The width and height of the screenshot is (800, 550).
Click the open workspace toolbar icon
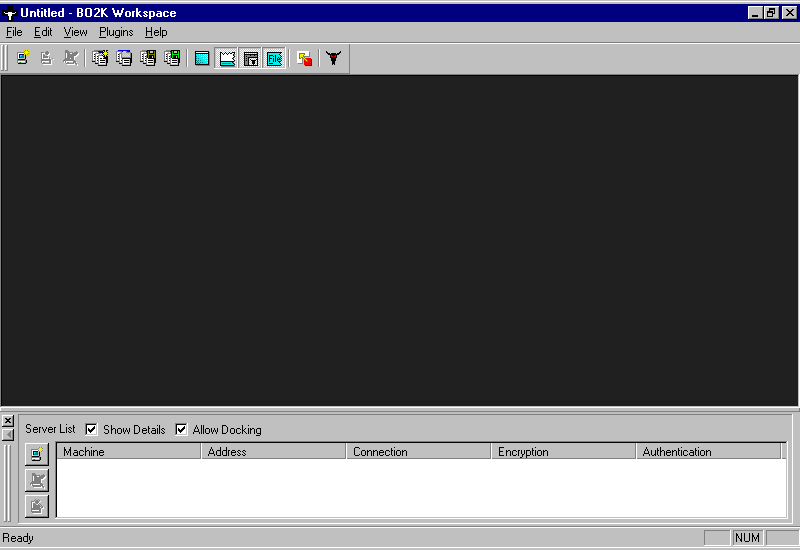pos(124,58)
